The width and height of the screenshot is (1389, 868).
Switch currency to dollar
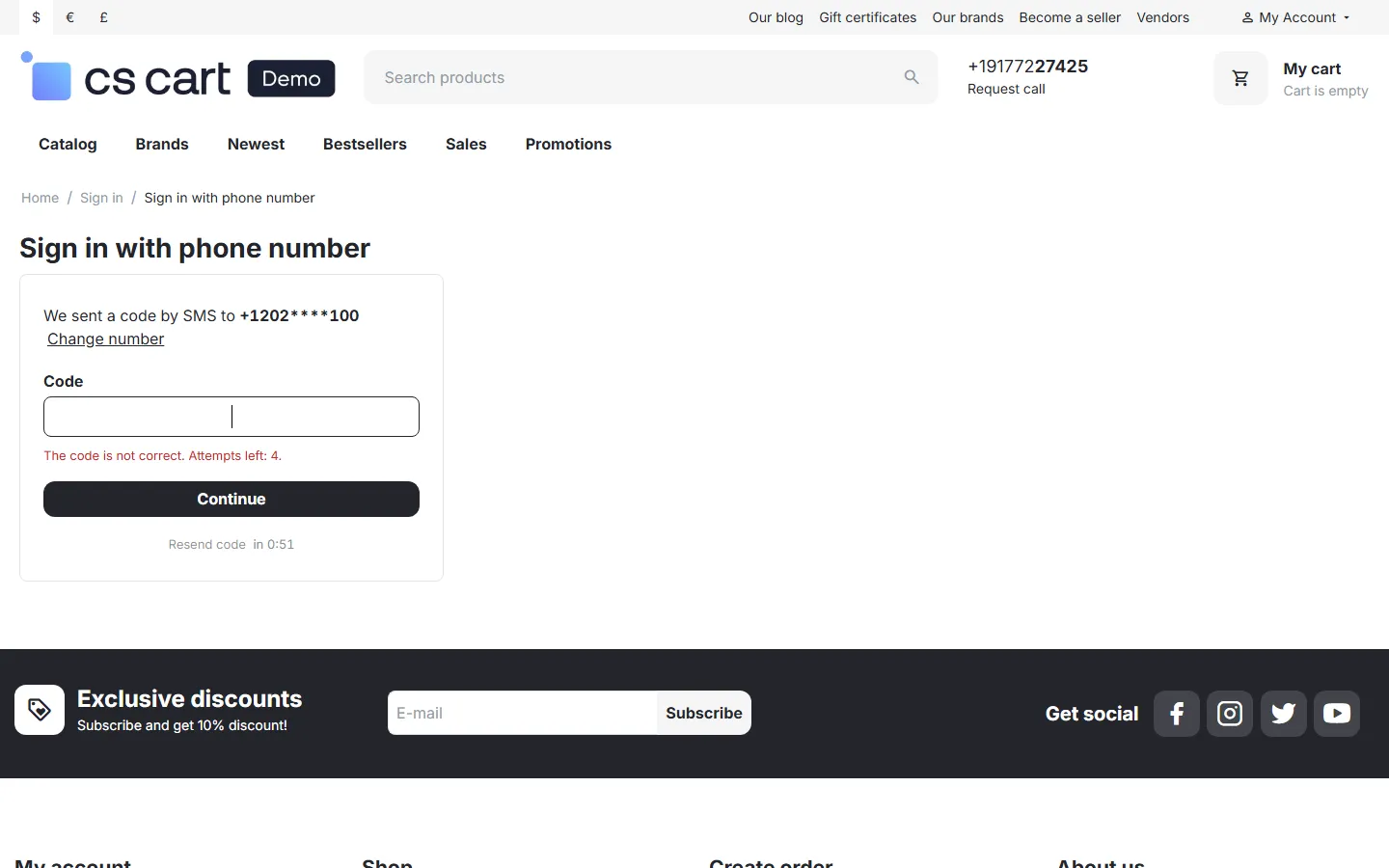coord(37,17)
